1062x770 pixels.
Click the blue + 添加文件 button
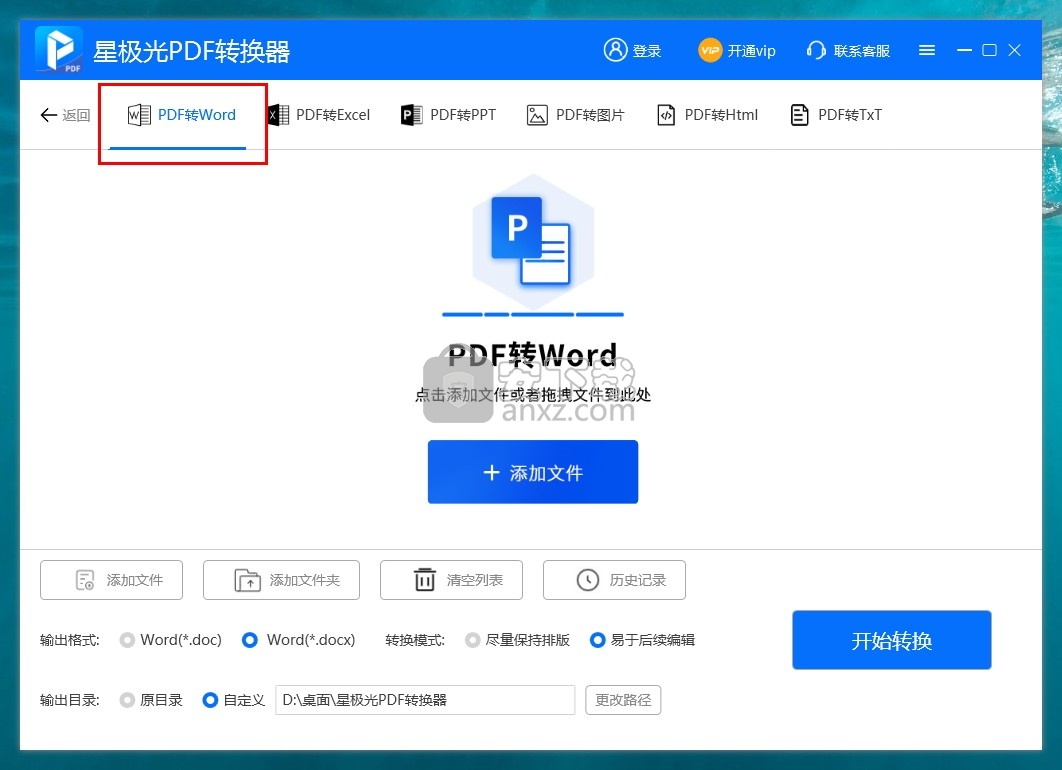coord(532,472)
